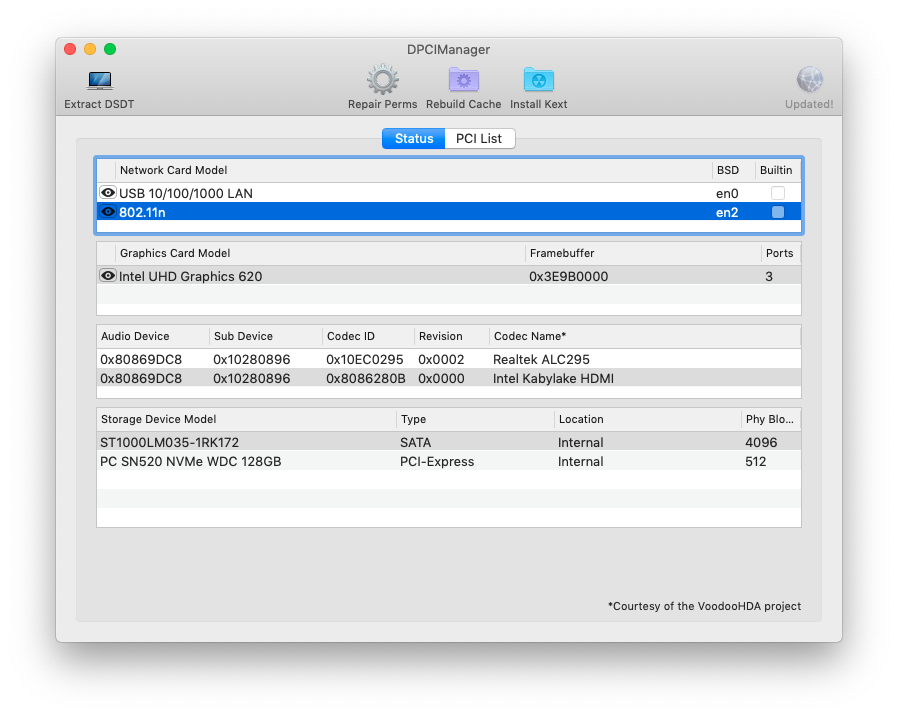Click the en2 BSD value

[727, 213]
